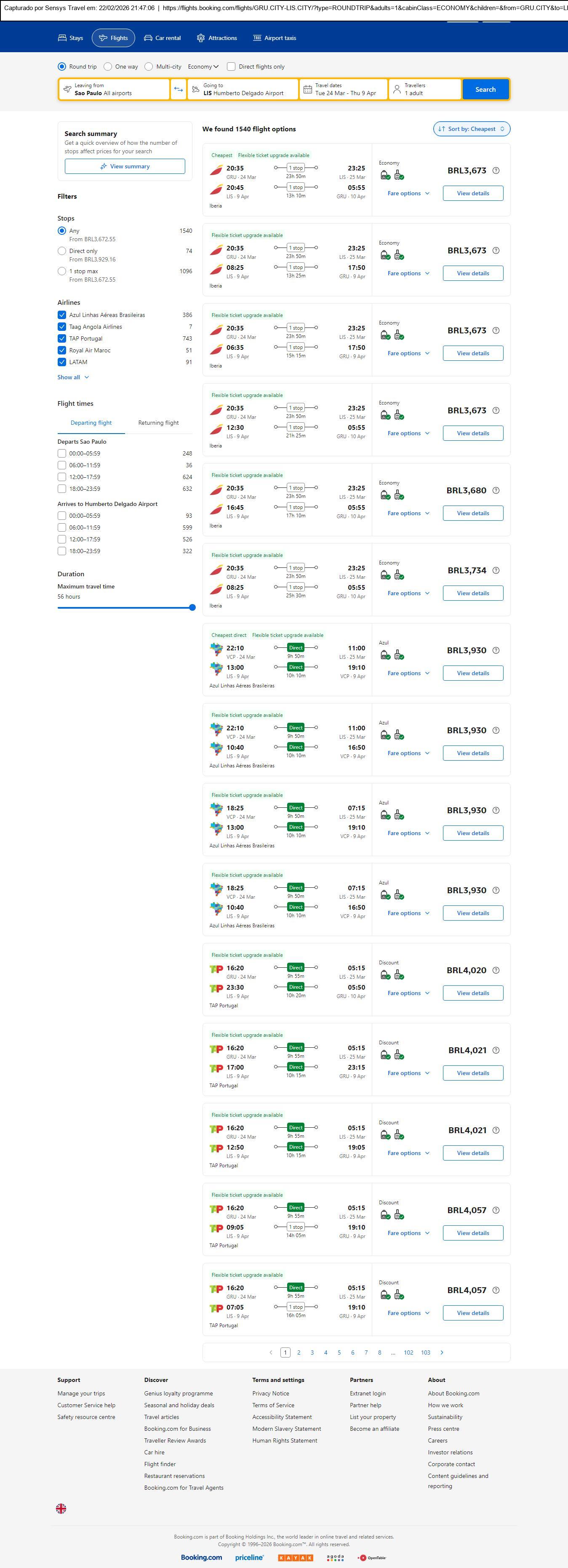Screen dimensions: 568x1568
Task: Enable the Direct flights only checkbox
Action: 231,67
